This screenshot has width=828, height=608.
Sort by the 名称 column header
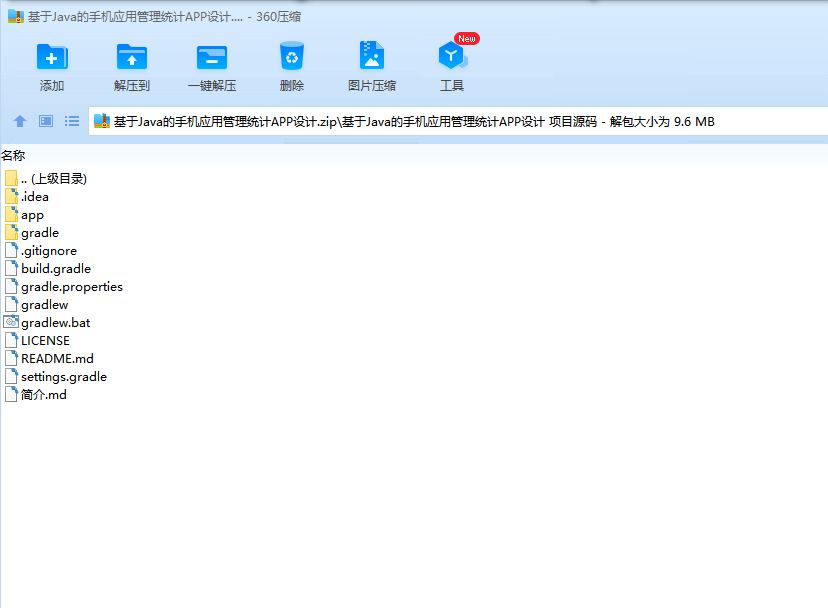pos(13,156)
